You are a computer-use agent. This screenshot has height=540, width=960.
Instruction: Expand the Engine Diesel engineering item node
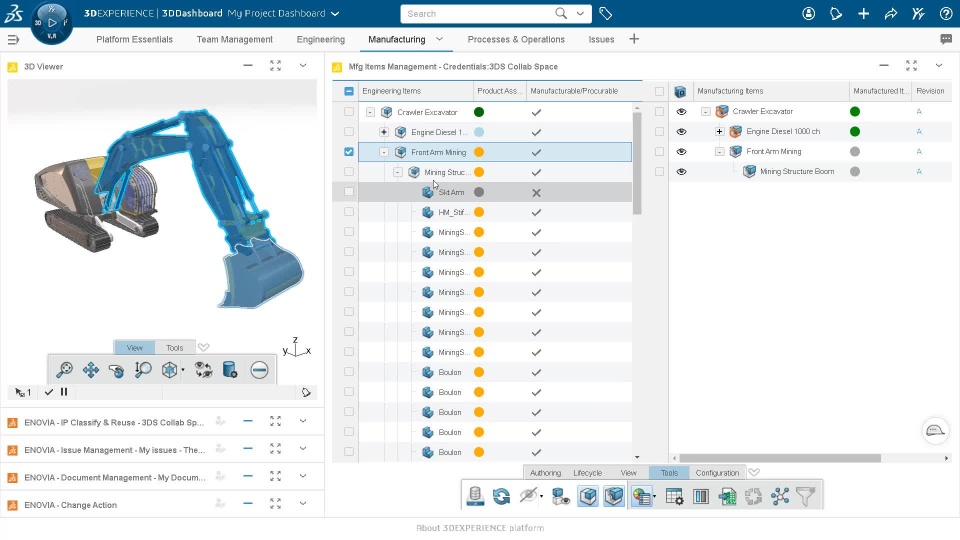(x=384, y=132)
